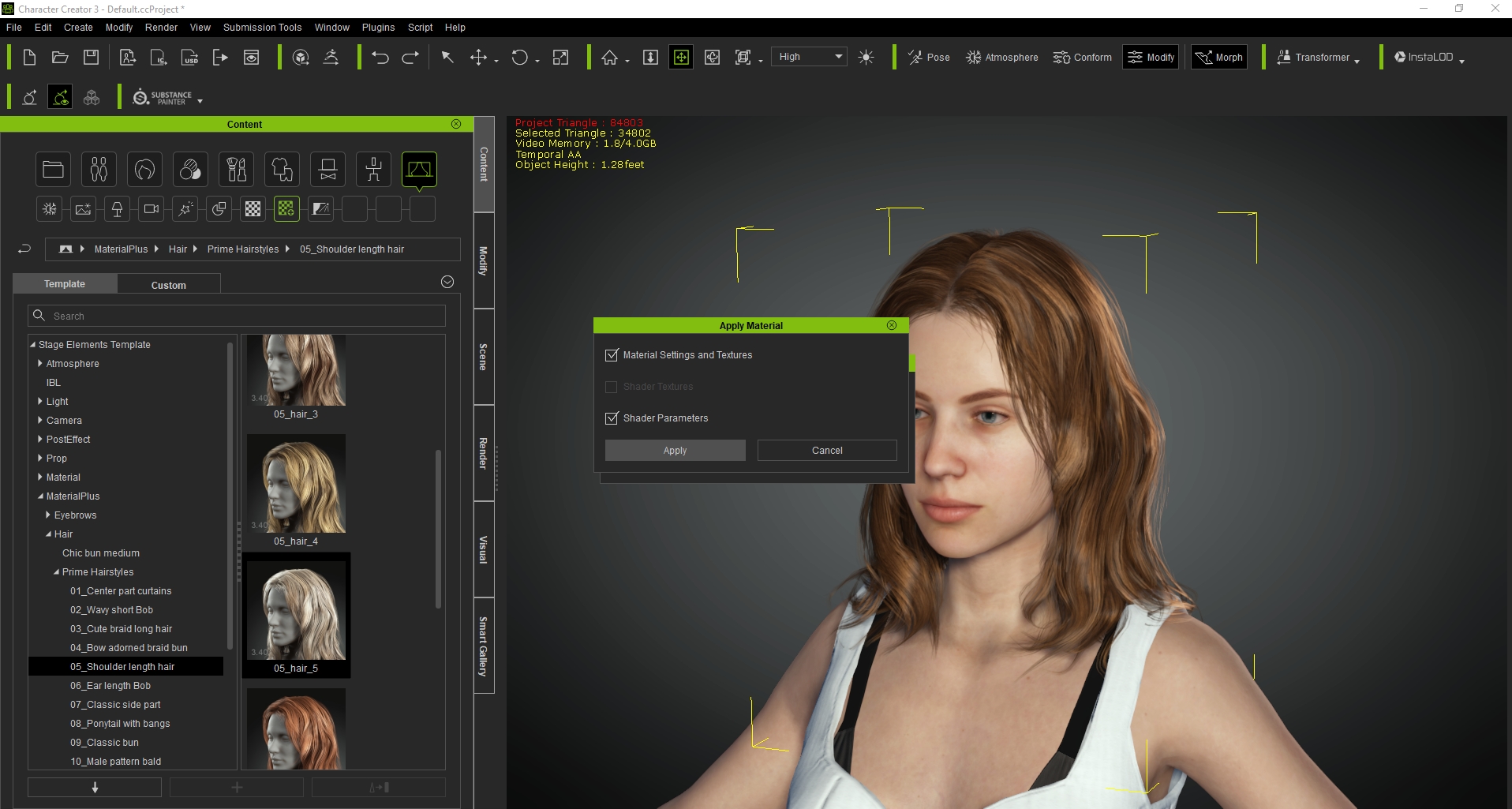Open the Material checkerboard subcategory icon

click(253, 209)
